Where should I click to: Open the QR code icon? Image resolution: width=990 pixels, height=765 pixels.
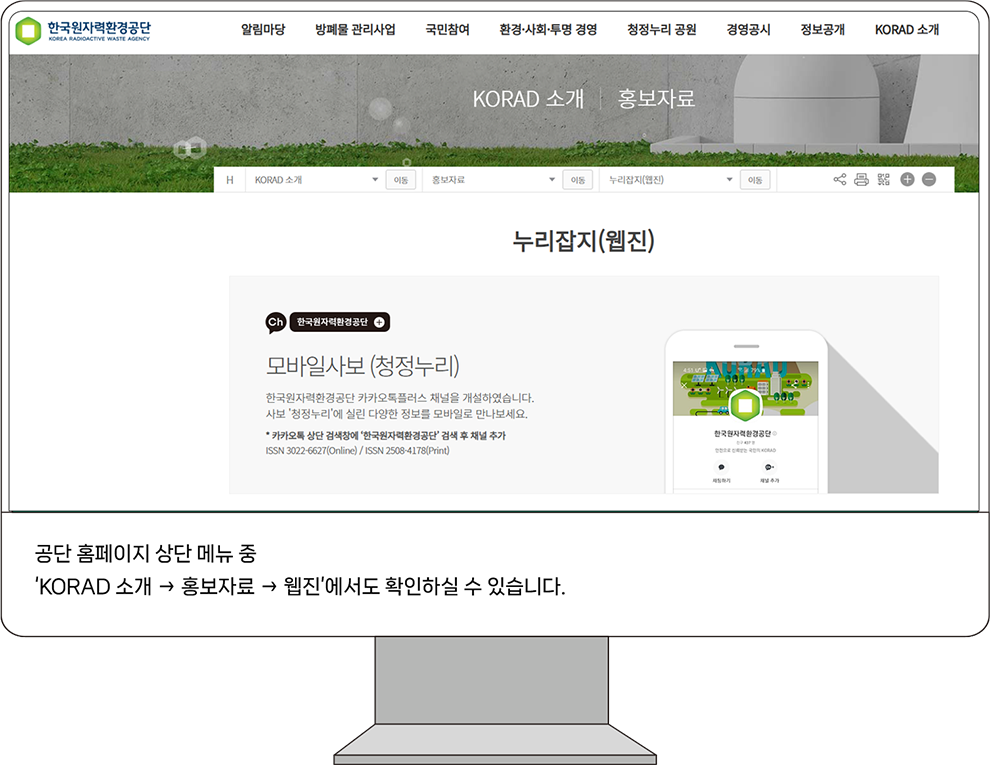883,180
